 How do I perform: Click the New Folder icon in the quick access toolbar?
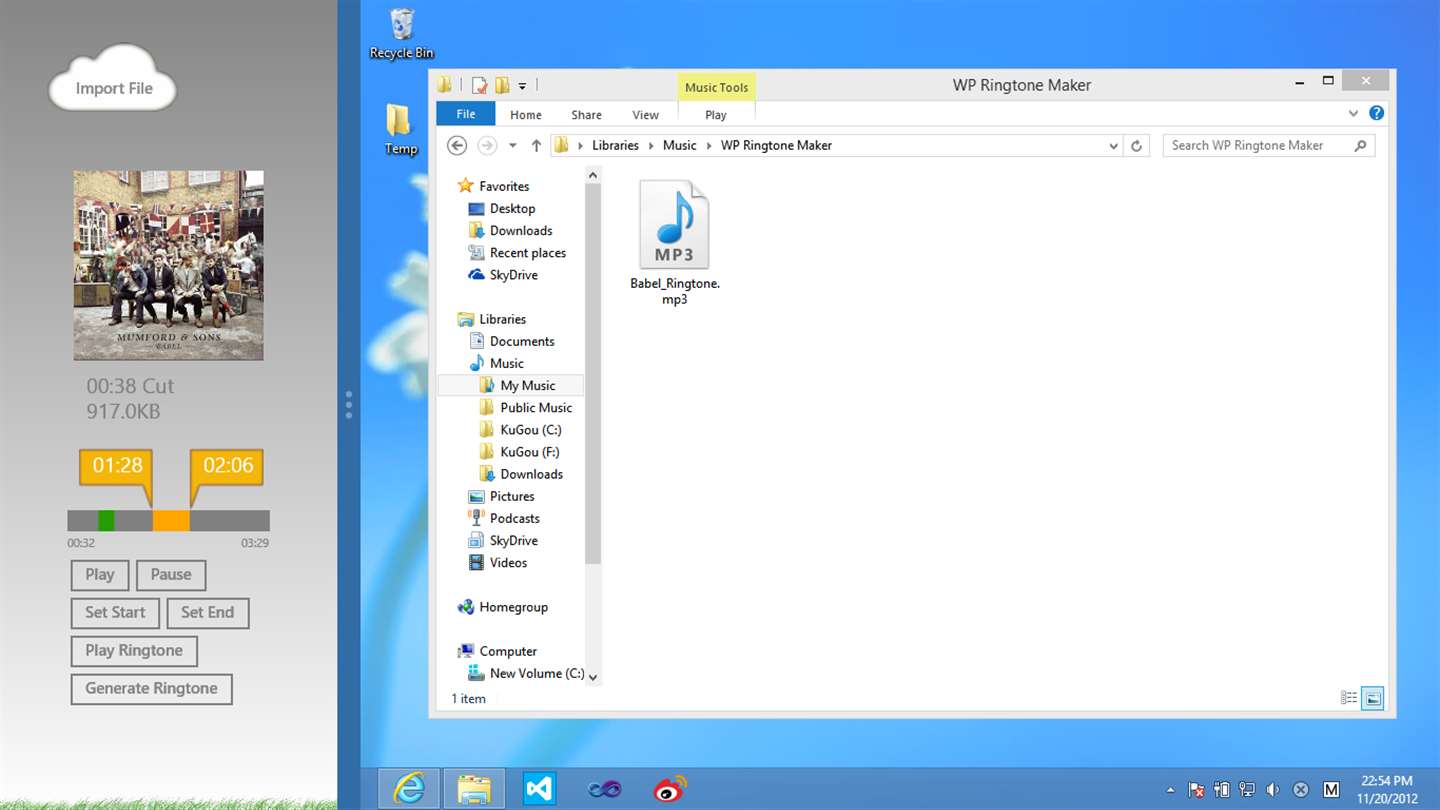pyautogui.click(x=502, y=85)
